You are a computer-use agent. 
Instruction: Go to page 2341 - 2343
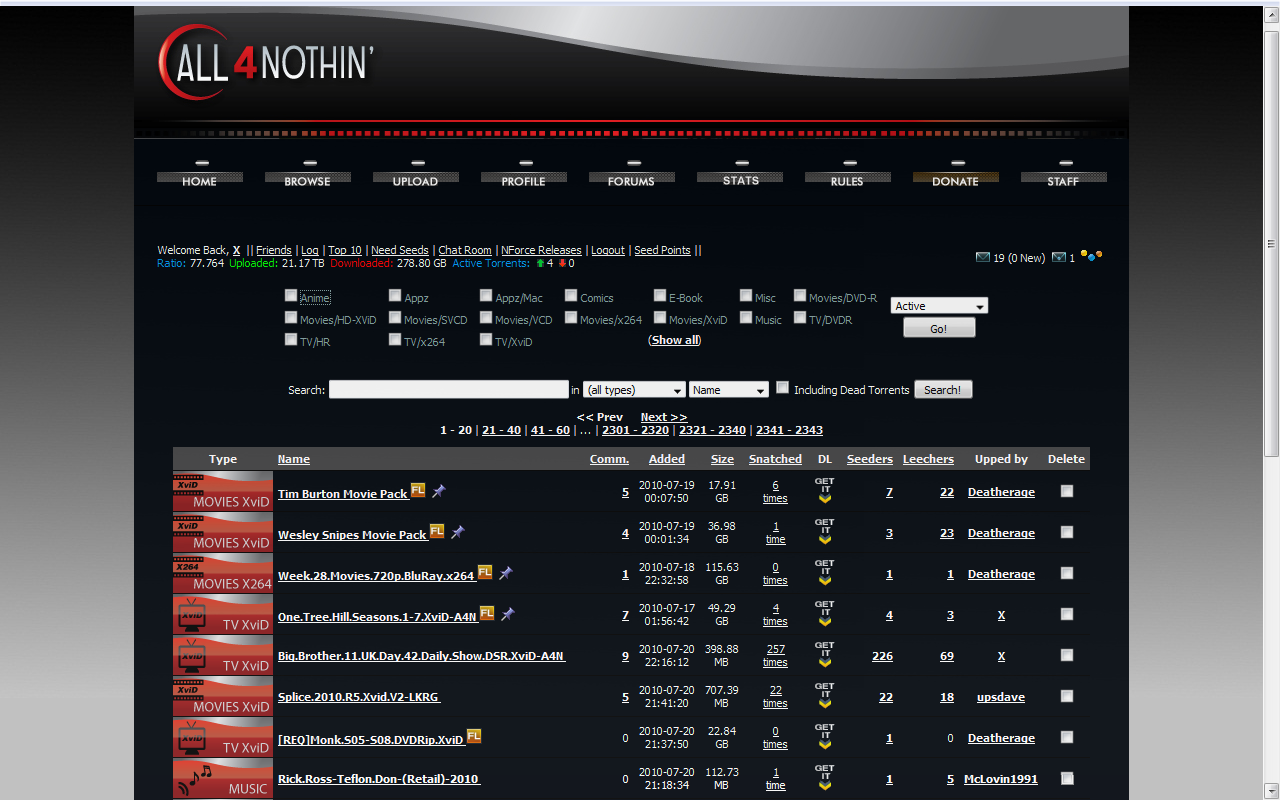coord(789,430)
